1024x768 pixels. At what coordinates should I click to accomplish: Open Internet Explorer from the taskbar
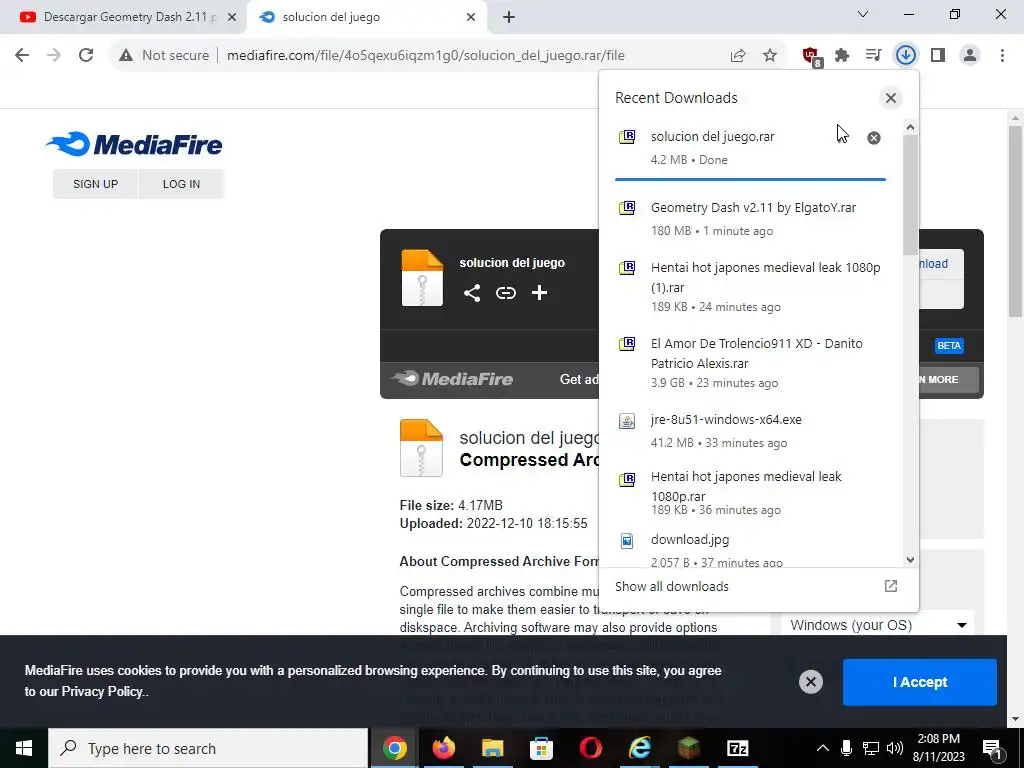pos(639,748)
